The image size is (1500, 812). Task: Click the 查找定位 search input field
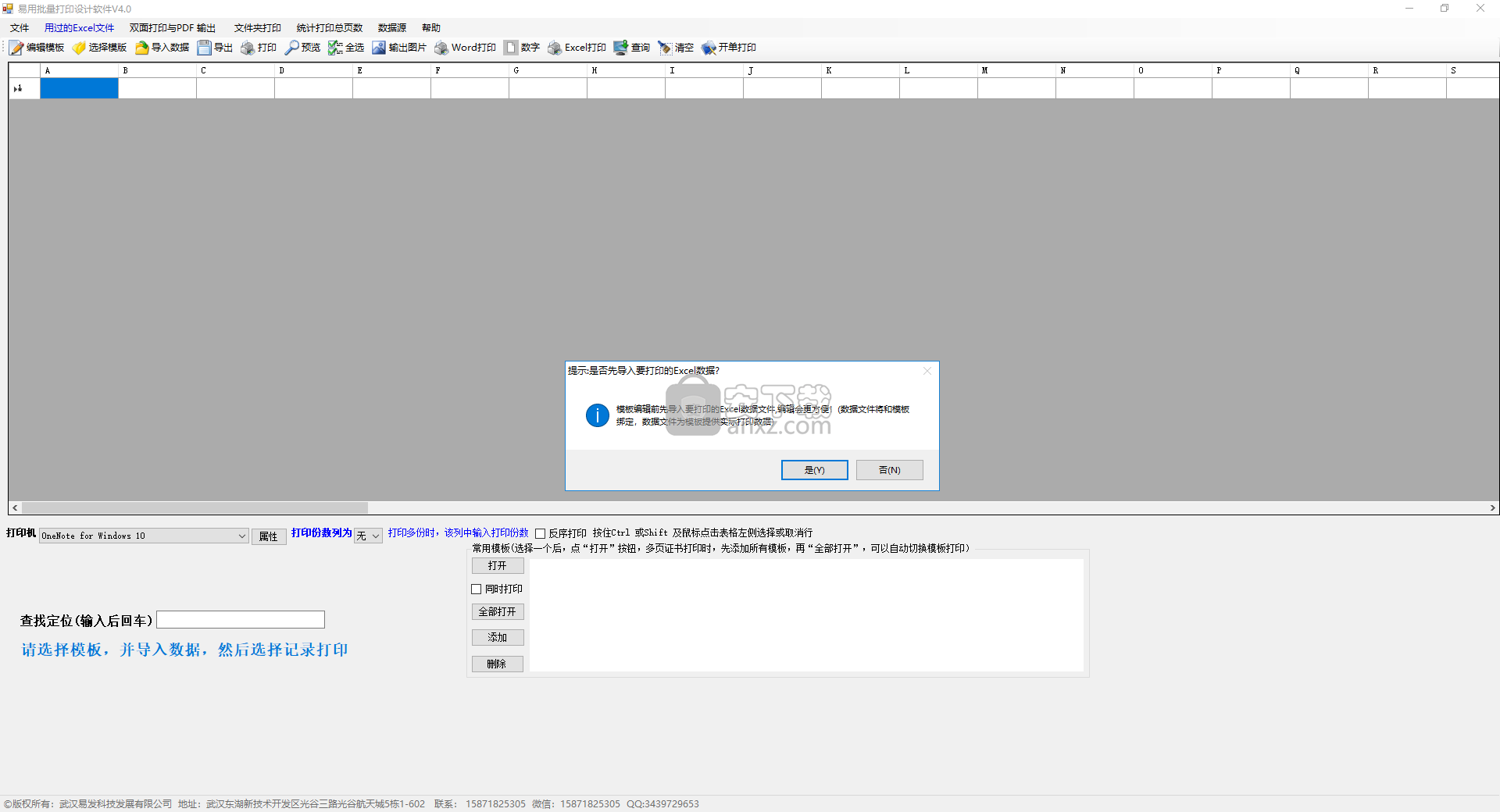click(241, 620)
